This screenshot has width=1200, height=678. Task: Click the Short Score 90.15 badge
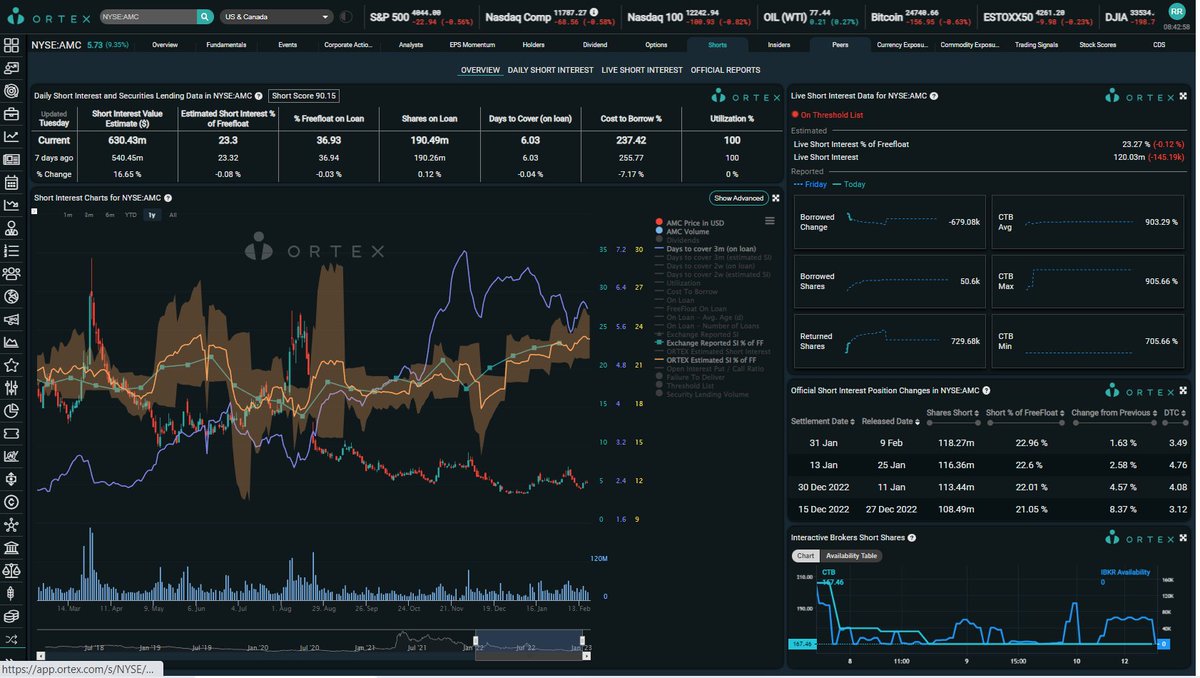coord(305,96)
